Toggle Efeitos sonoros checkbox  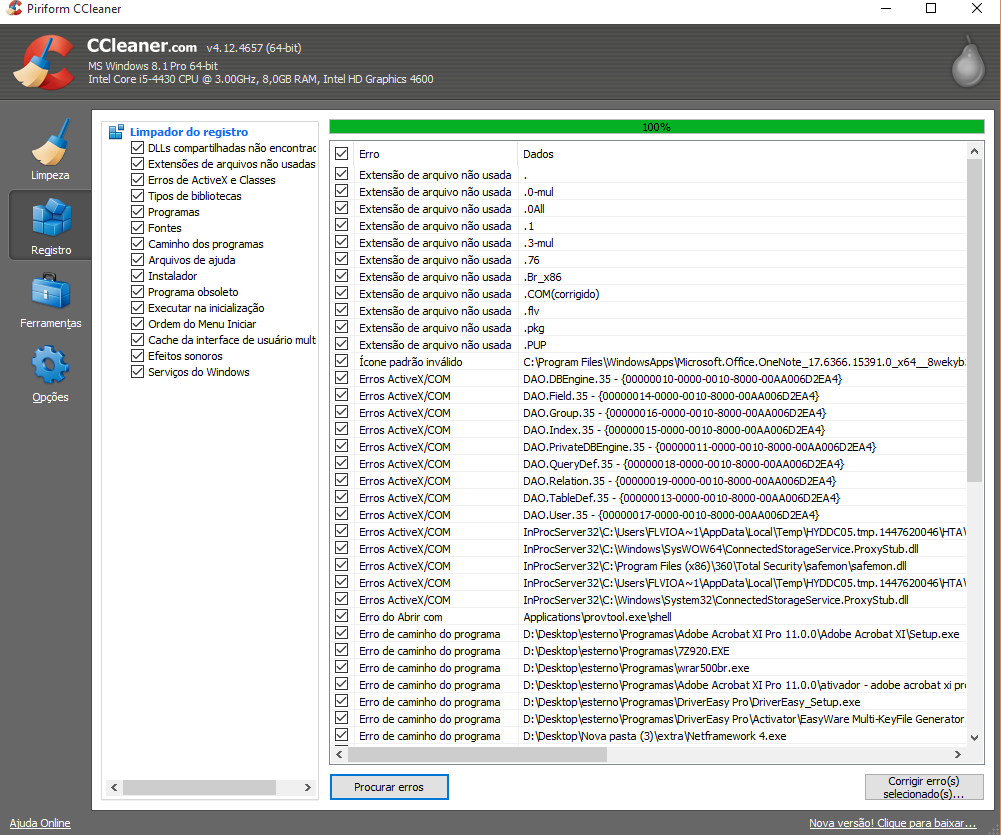click(137, 356)
